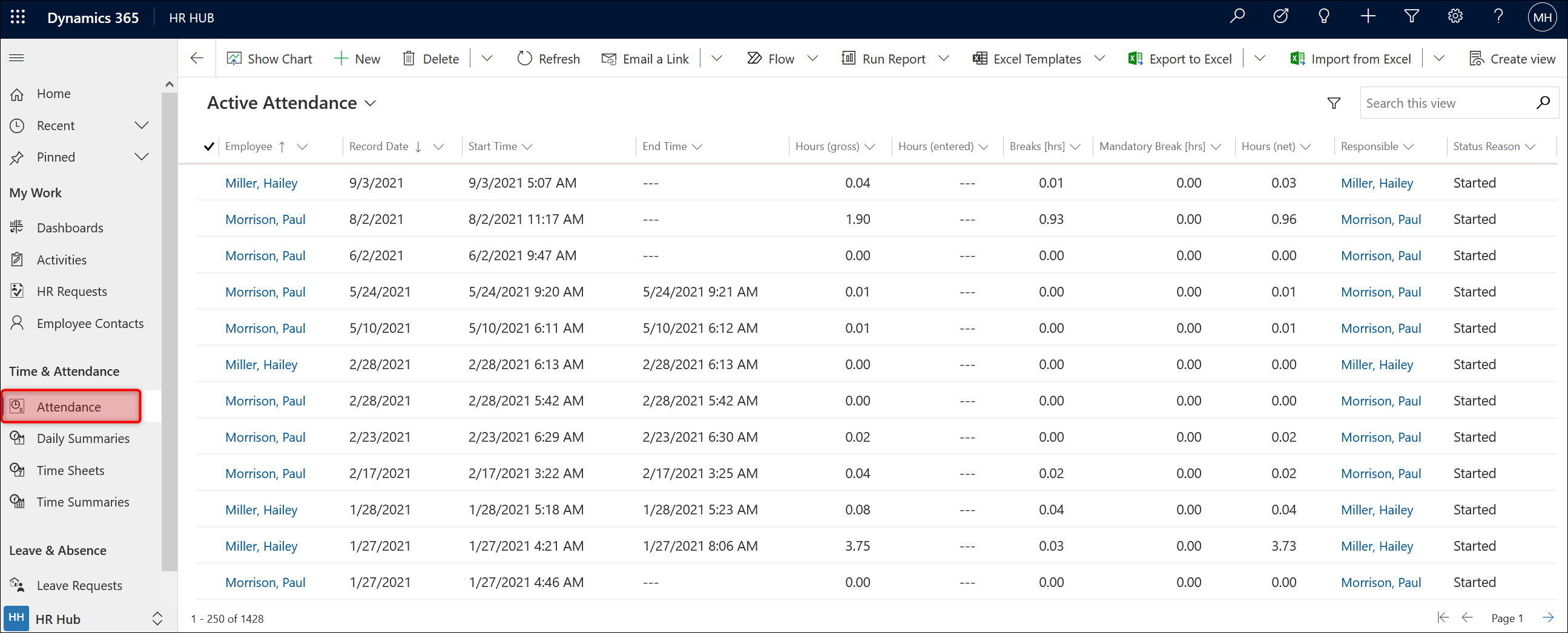Expand the Recent section in sidebar

141,125
